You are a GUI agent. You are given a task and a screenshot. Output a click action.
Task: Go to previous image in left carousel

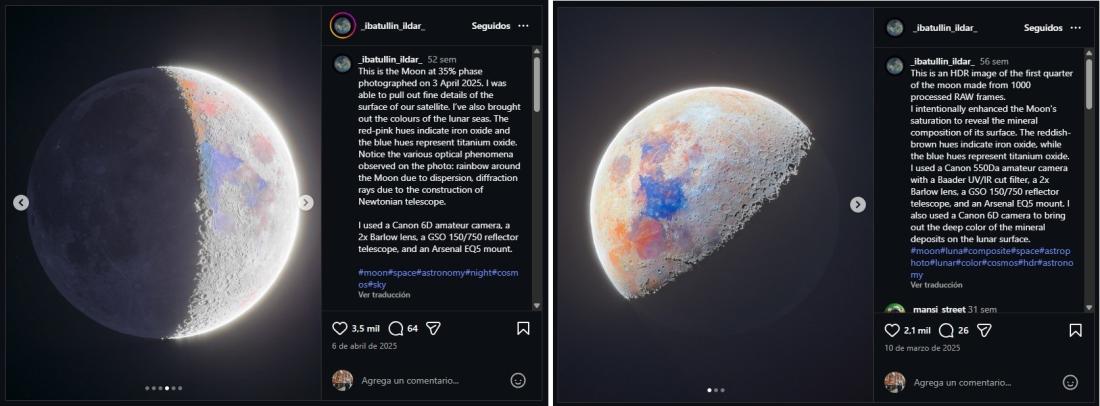[x=21, y=203]
